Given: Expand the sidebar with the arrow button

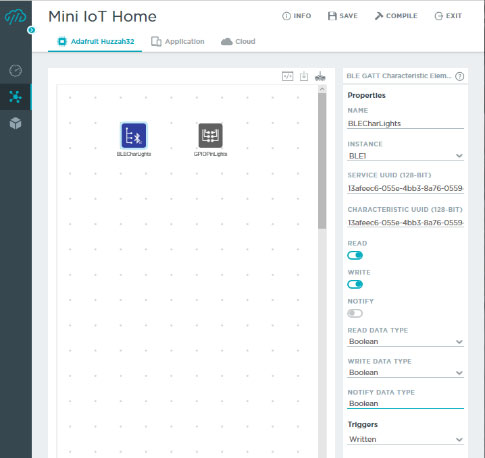Looking at the screenshot, I should (x=31, y=30).
